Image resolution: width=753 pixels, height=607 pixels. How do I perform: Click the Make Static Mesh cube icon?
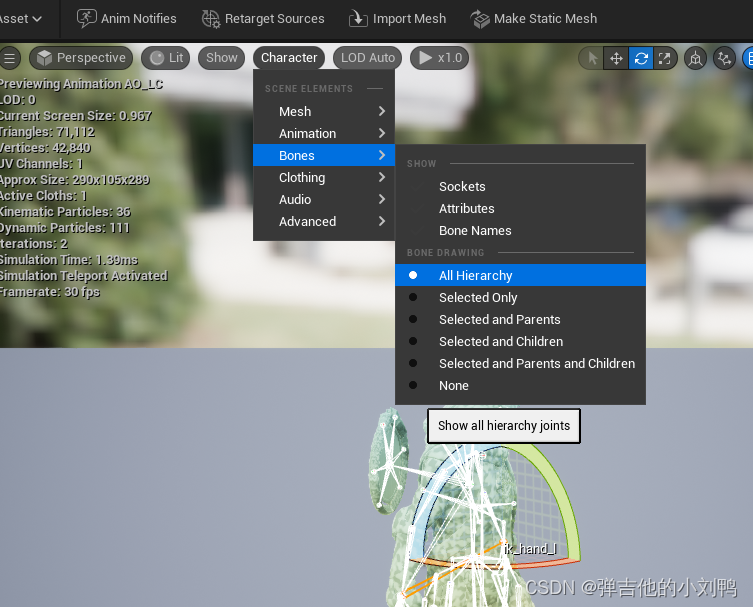tap(480, 19)
